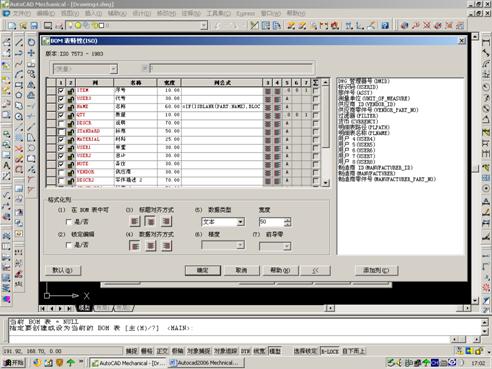This screenshot has width=492, height=369.
Task: Select the Autocad2006 Mechnical taskbar item
Action: 207,363
